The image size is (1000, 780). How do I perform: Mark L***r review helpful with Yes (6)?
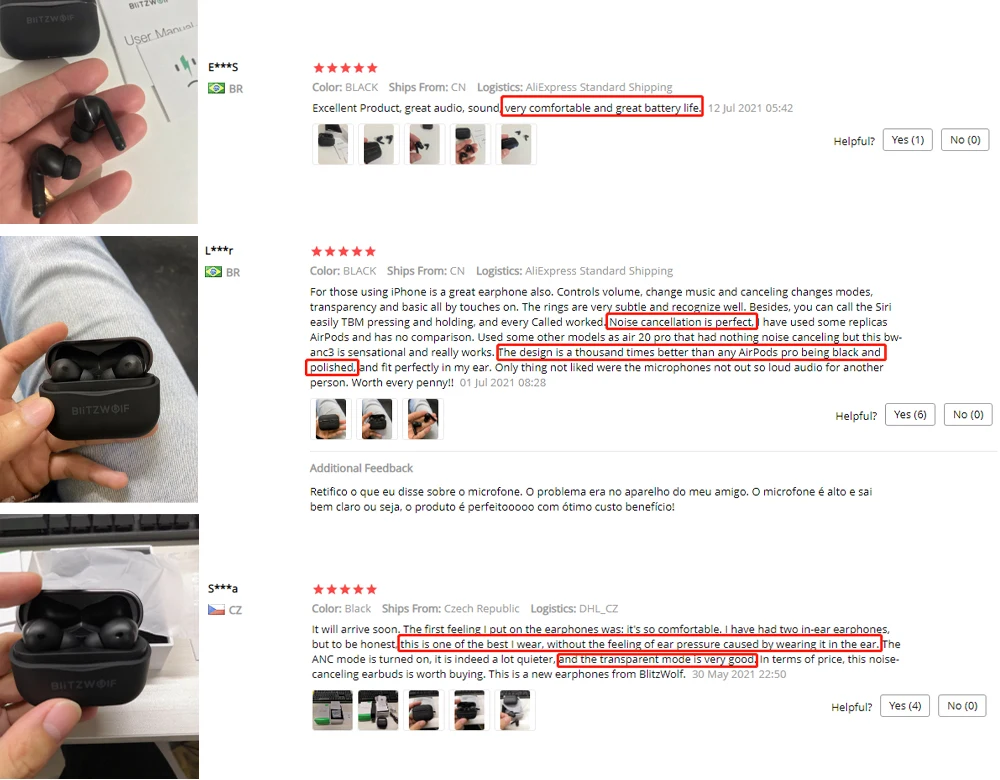pyautogui.click(x=910, y=415)
